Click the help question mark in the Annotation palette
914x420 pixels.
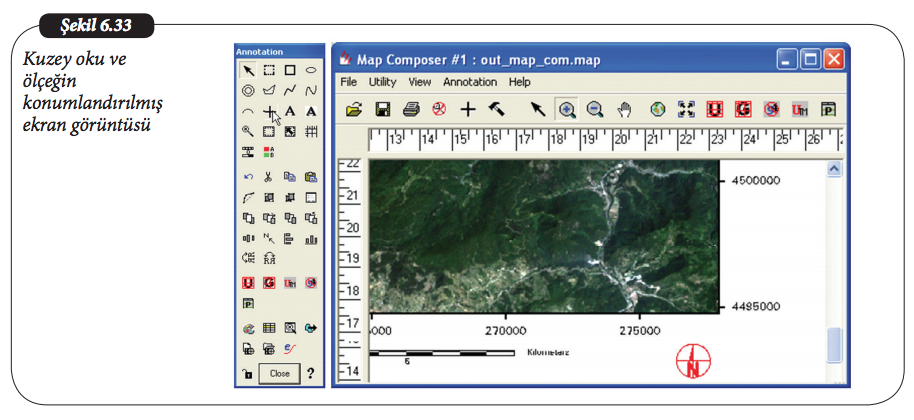310,373
